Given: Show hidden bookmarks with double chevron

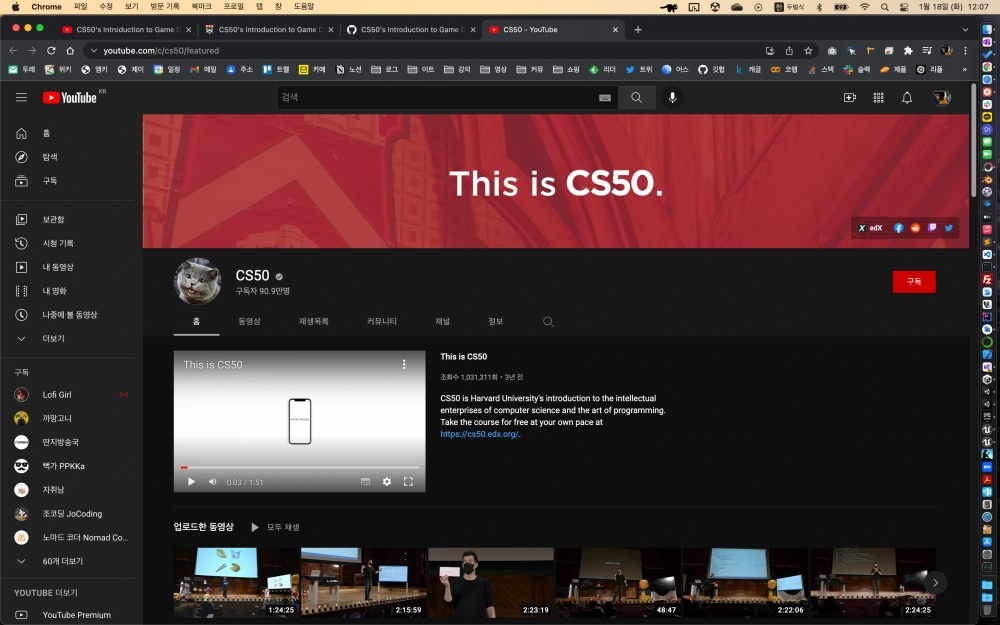Looking at the screenshot, I should pyautogui.click(x=964, y=70).
